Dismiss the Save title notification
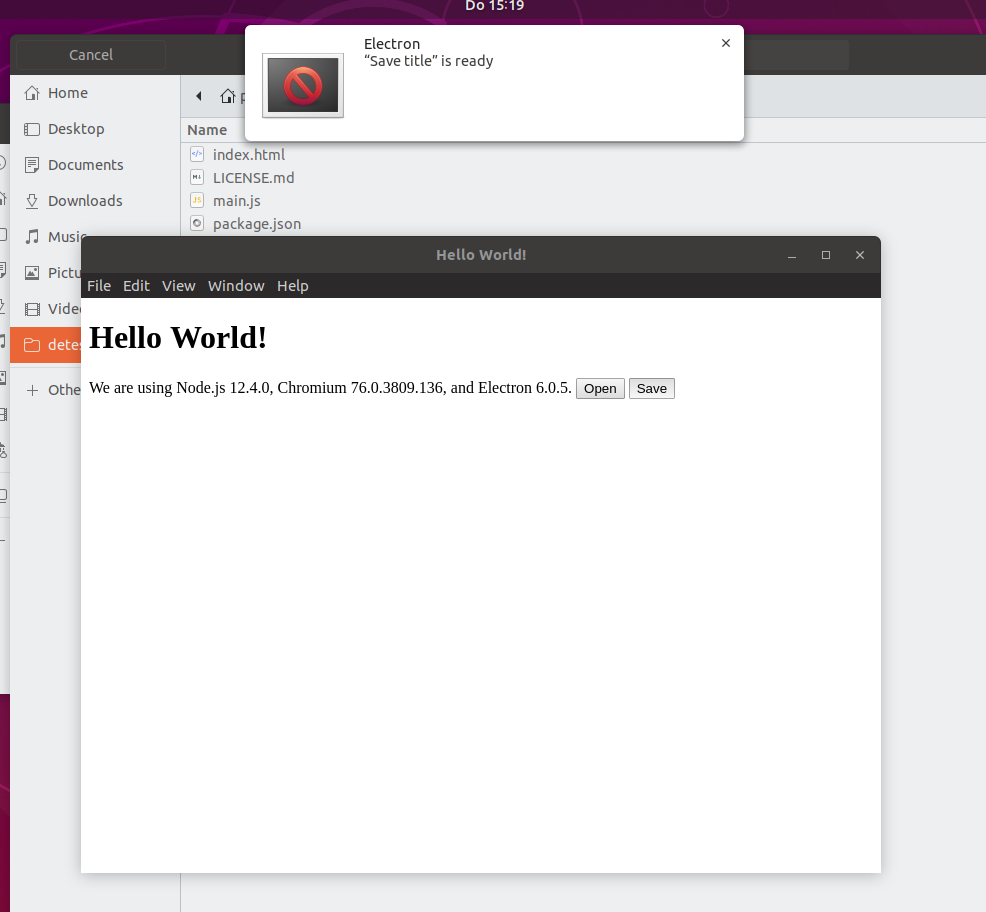This screenshot has width=986, height=912. [x=726, y=43]
